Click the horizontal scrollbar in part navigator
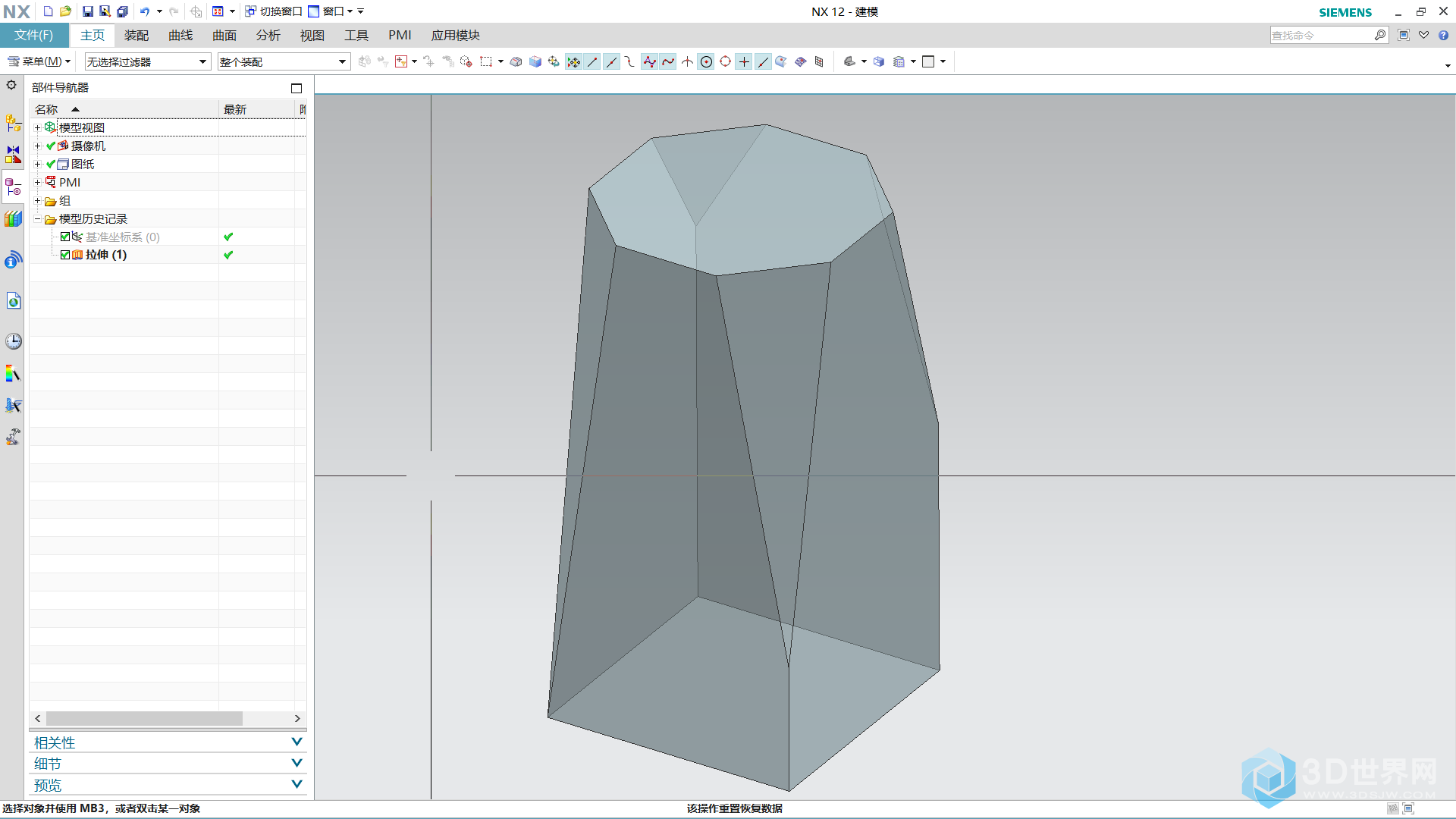 click(145, 718)
